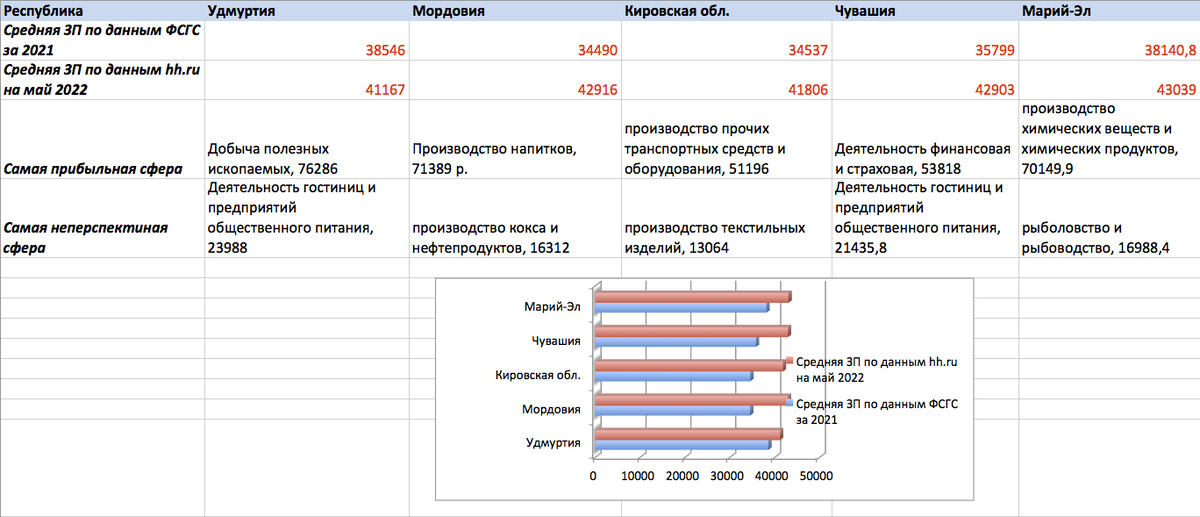
Task: Click cell with value 35799
Action: click(923, 40)
